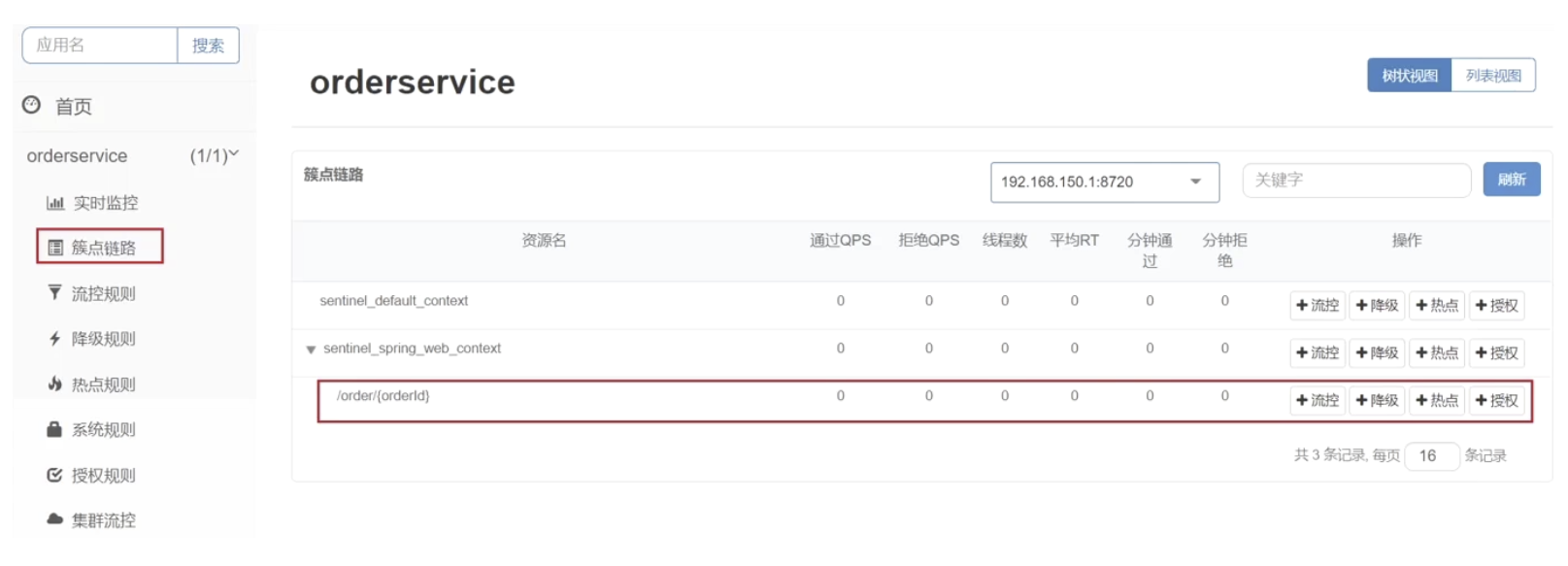
Task: Switch to 列表视图 view
Action: [x=1493, y=76]
